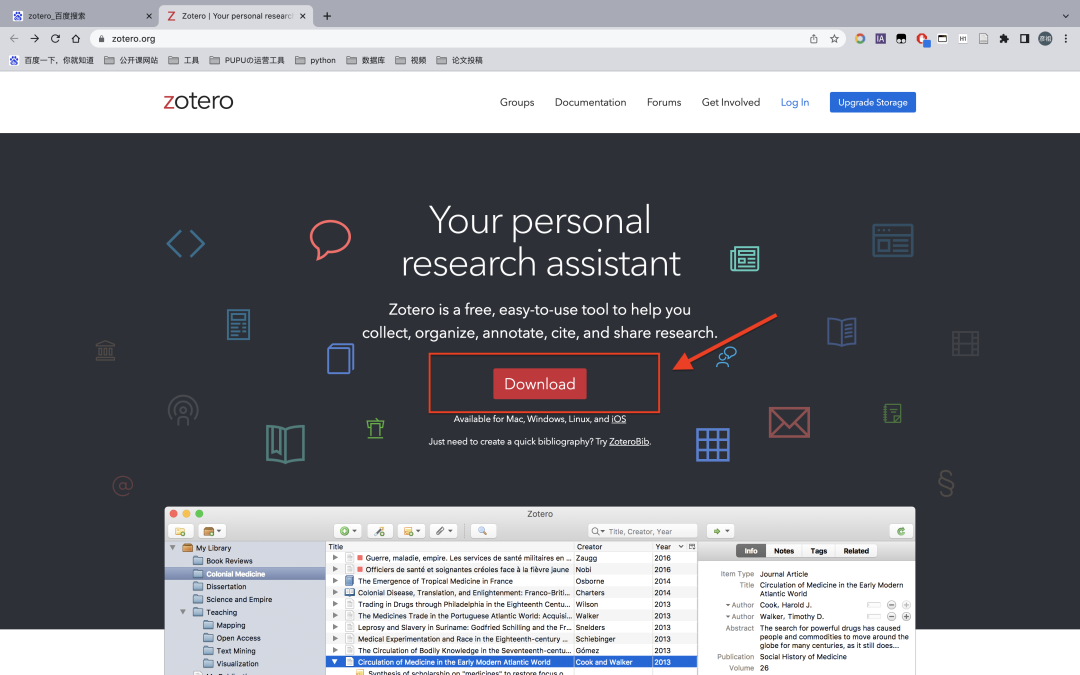Bookmark this page with the star icon

(834, 39)
